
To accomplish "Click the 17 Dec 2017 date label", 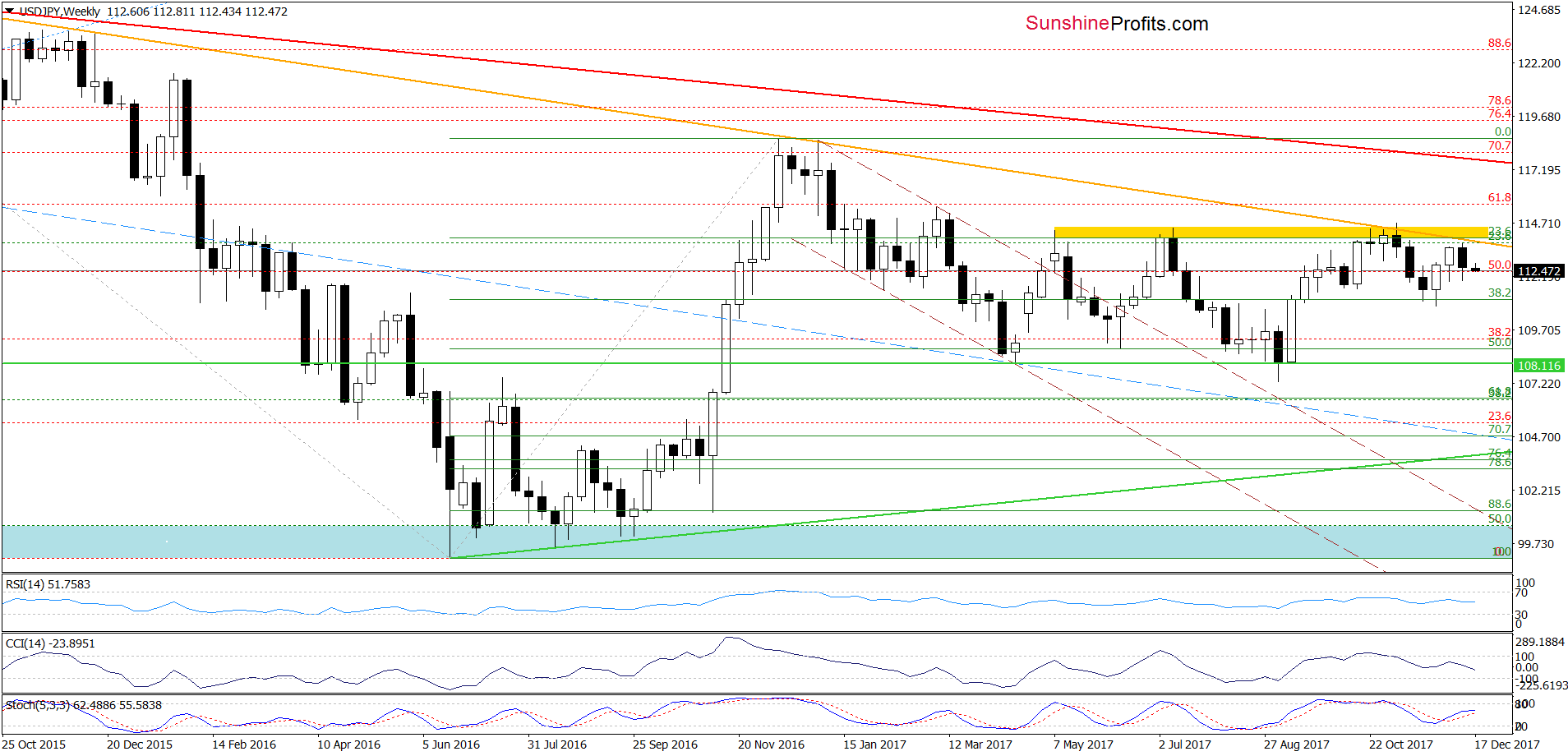I will tap(1506, 744).
